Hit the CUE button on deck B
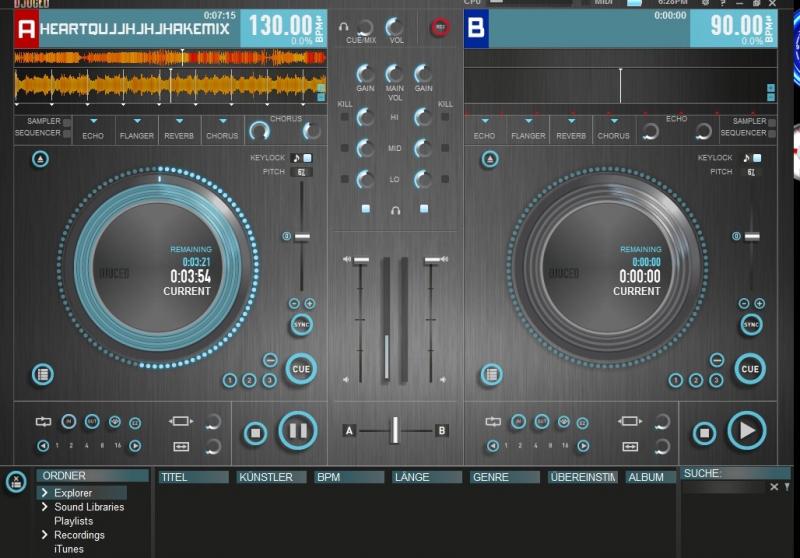 coord(750,369)
